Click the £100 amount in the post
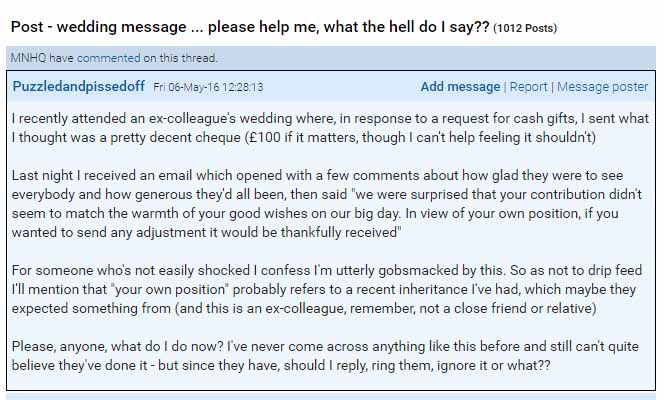 [x=265, y=138]
